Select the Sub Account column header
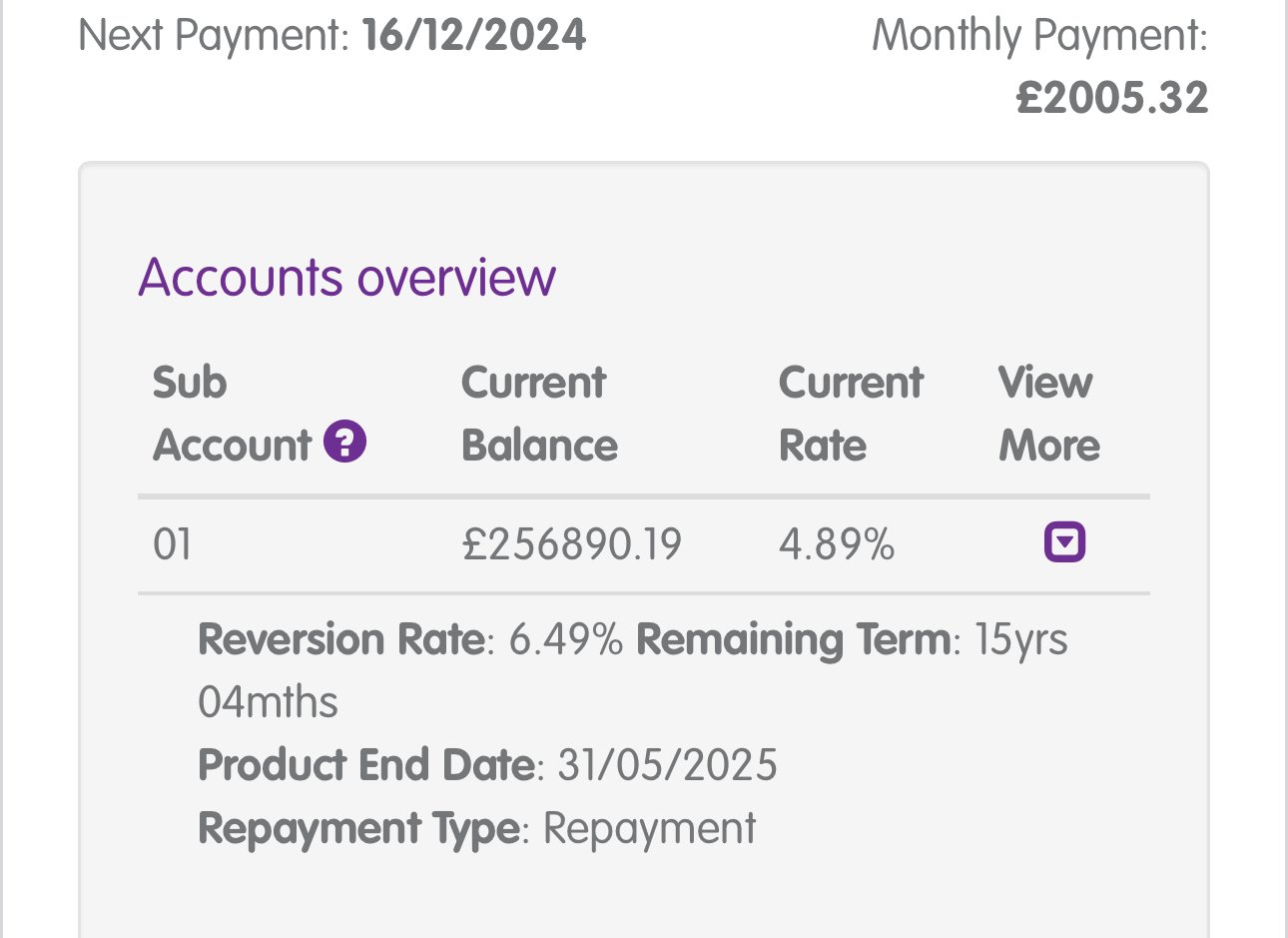 point(233,414)
